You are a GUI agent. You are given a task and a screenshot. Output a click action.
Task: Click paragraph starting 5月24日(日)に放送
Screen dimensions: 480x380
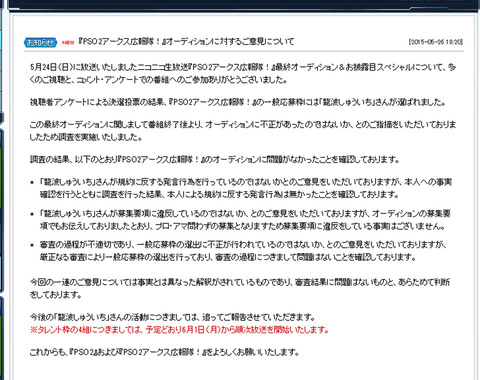[x=243, y=73]
